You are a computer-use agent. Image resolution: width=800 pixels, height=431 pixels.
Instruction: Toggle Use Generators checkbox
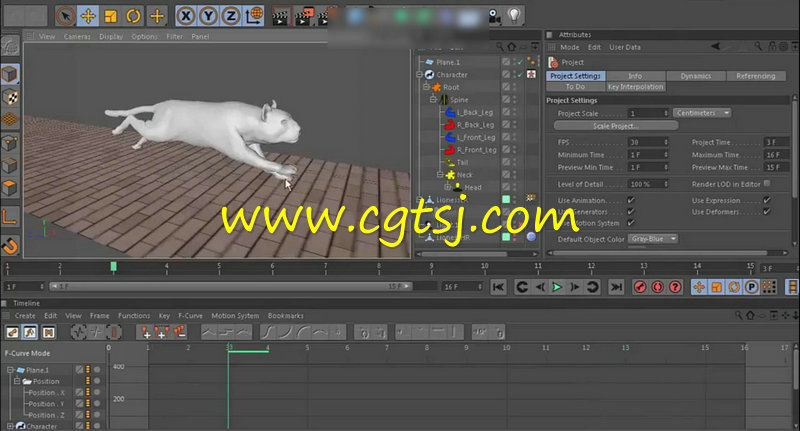631,211
